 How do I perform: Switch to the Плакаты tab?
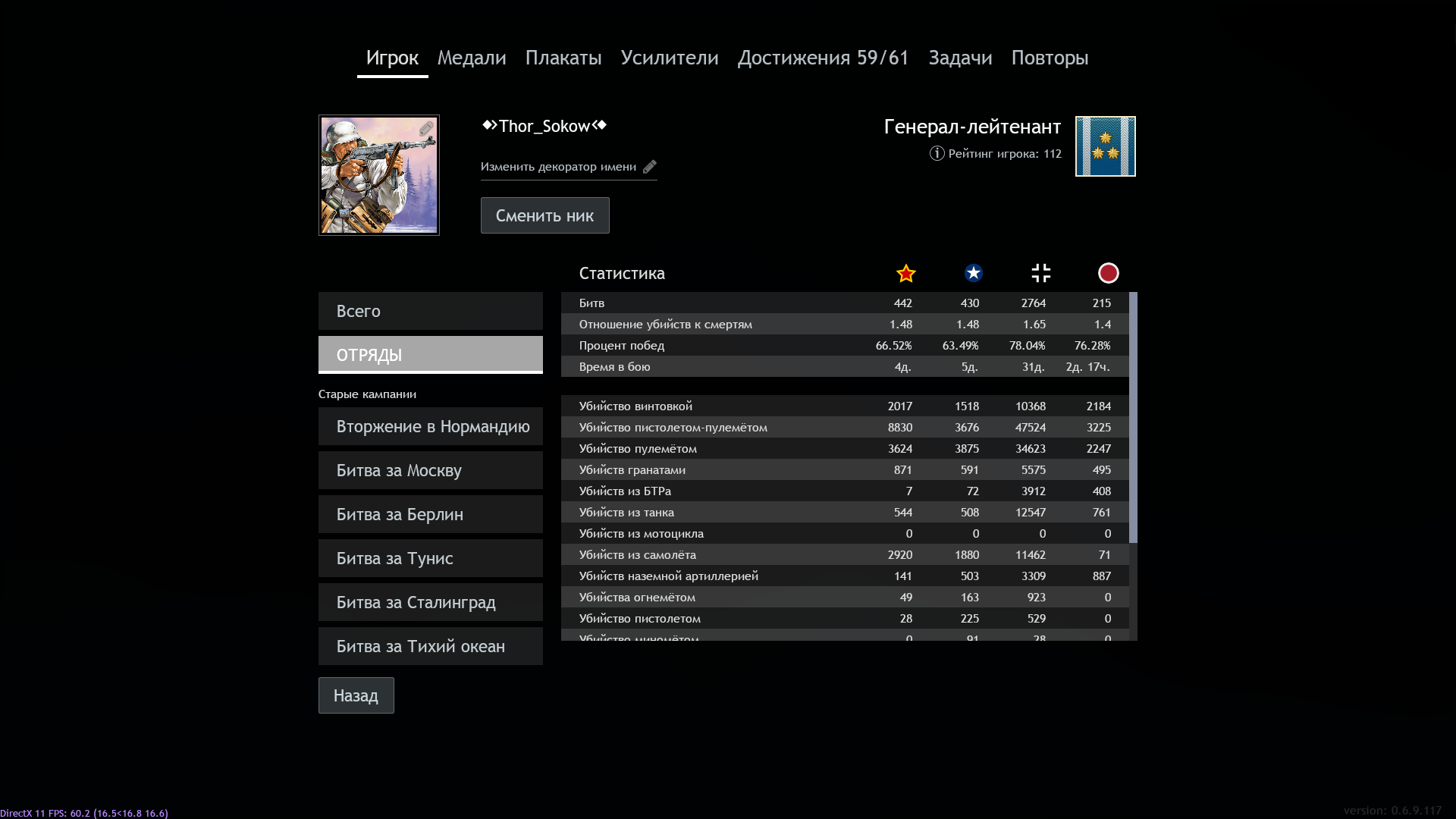(x=563, y=58)
